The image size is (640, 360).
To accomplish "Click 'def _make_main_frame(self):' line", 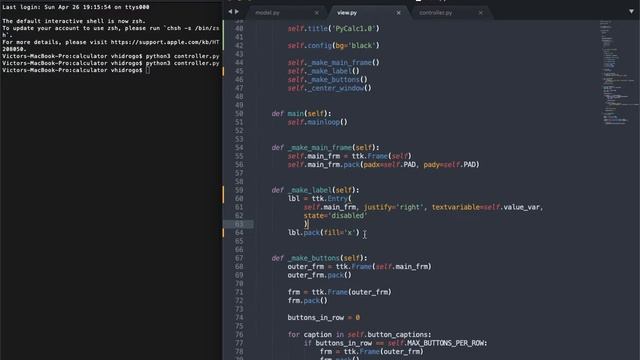I will (325, 147).
